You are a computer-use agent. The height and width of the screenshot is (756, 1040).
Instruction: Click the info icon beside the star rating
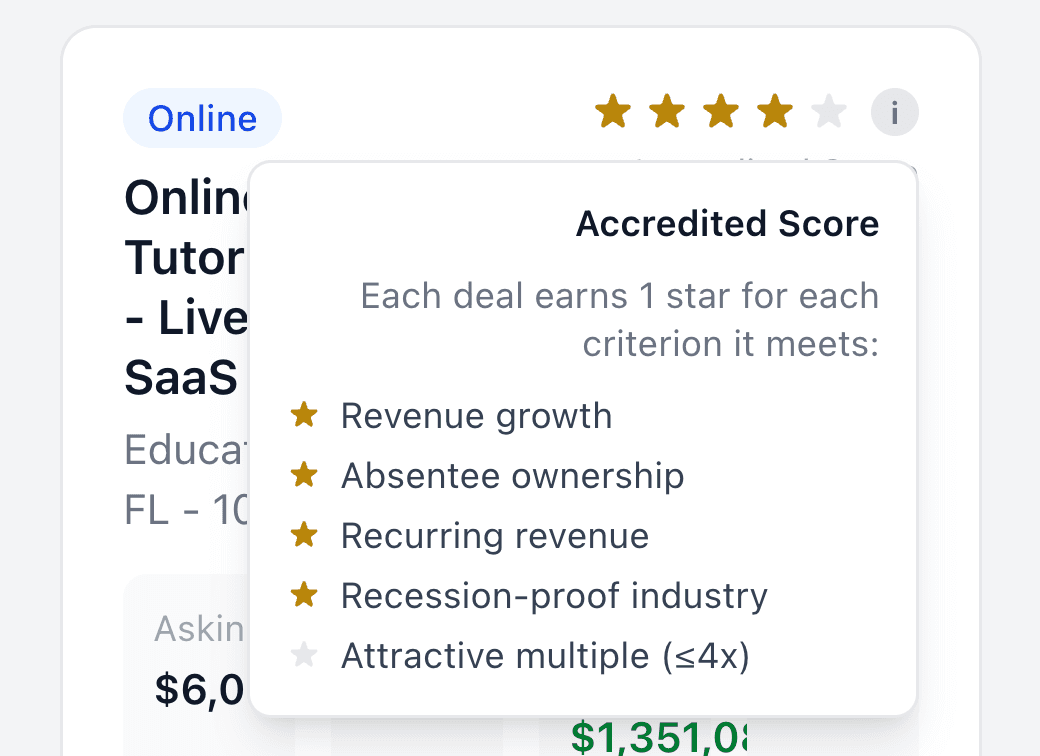[x=894, y=112]
